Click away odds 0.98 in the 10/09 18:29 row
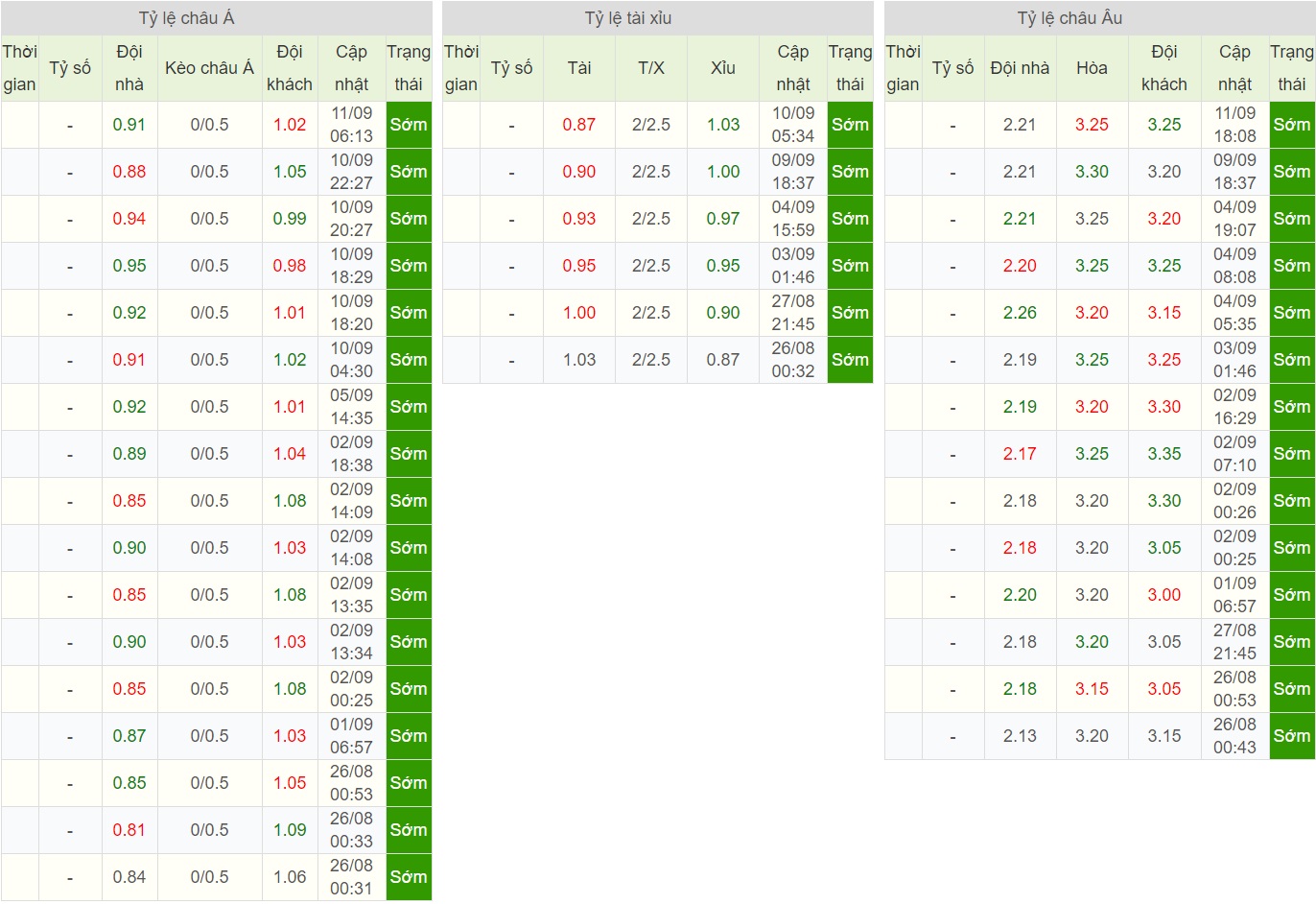 pyautogui.click(x=290, y=266)
